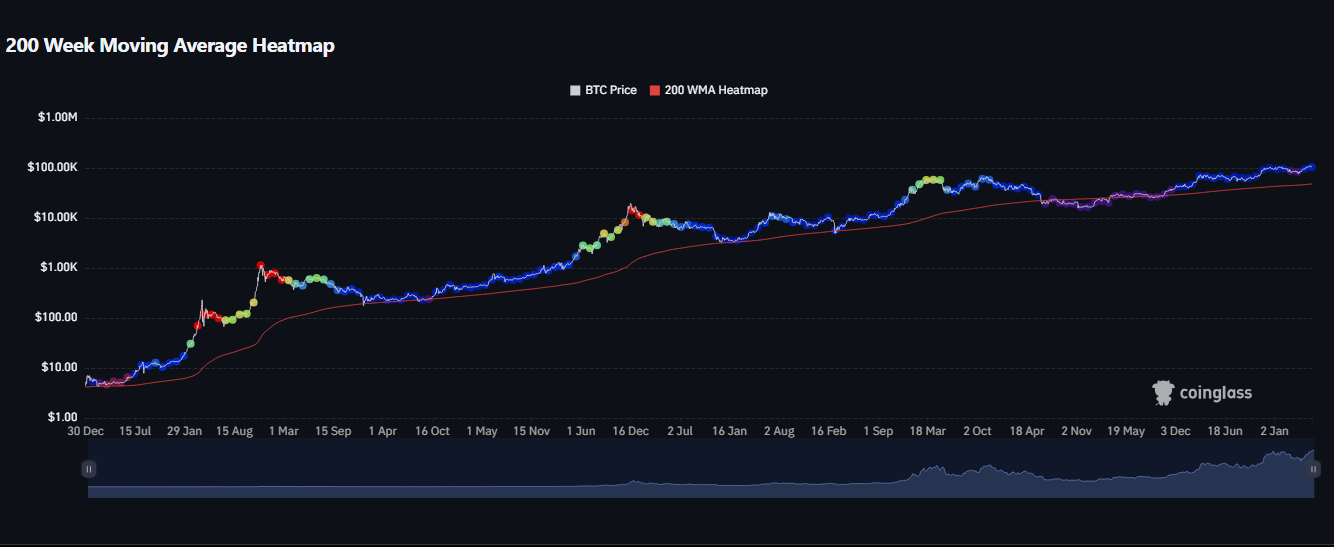Click the middle of the range slider preview
Image resolution: width=1334 pixels, height=547 pixels.
pos(700,468)
